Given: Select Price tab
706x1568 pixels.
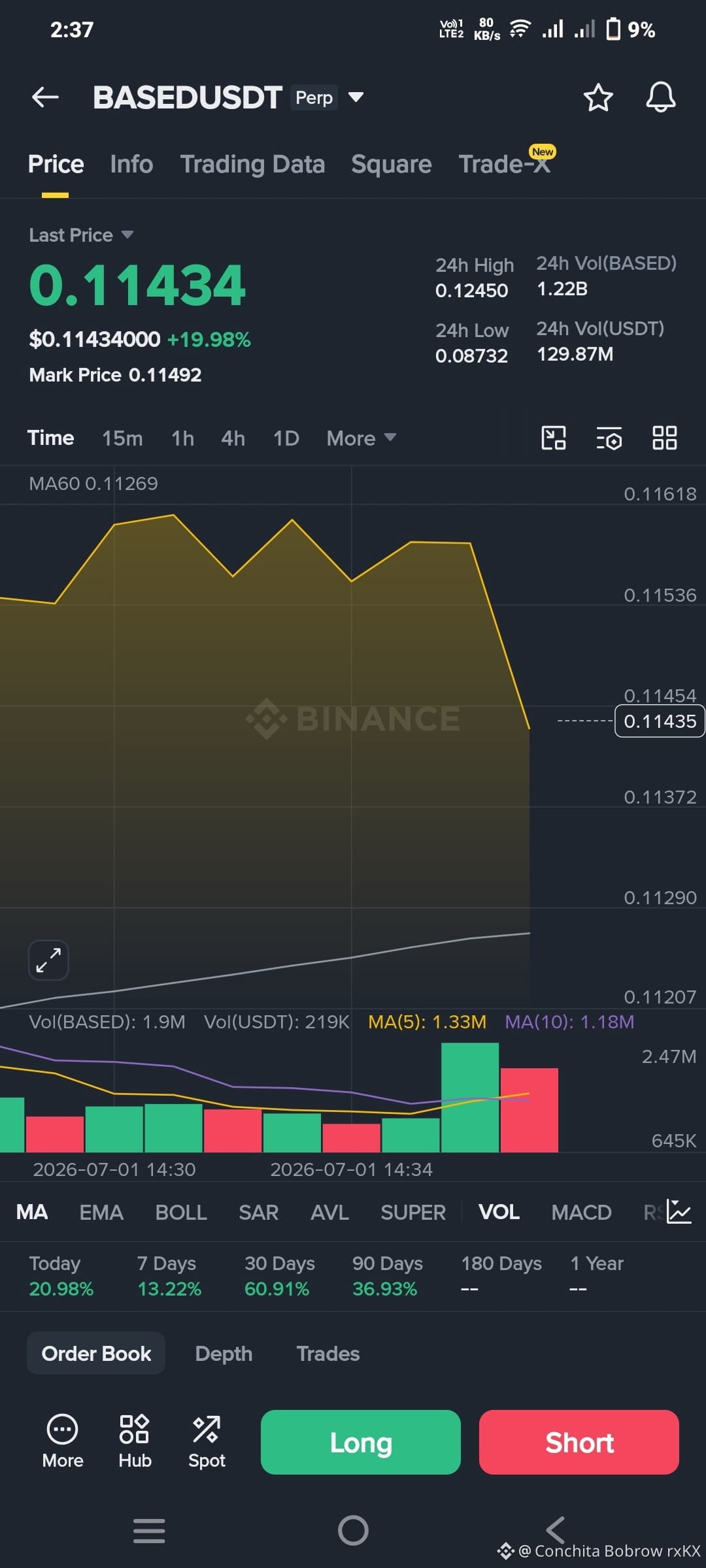Looking at the screenshot, I should [56, 164].
